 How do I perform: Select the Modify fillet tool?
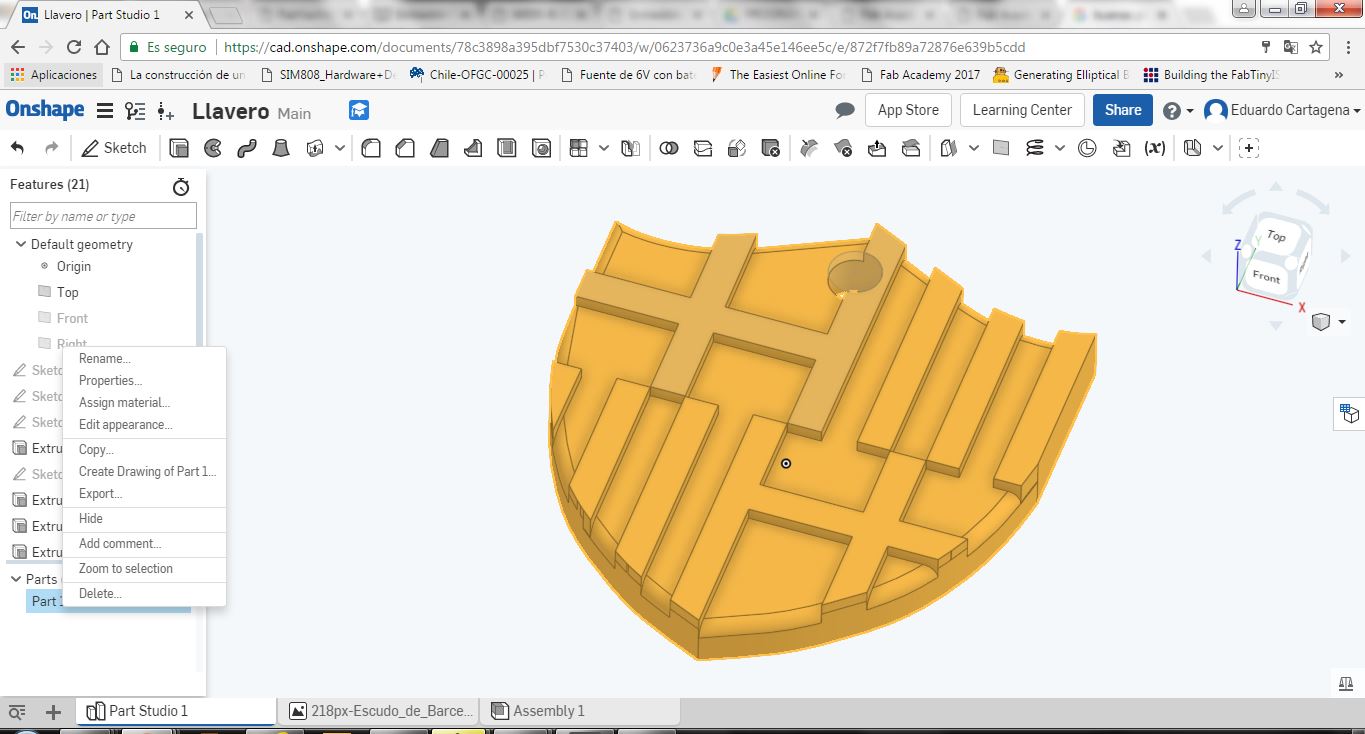[809, 148]
